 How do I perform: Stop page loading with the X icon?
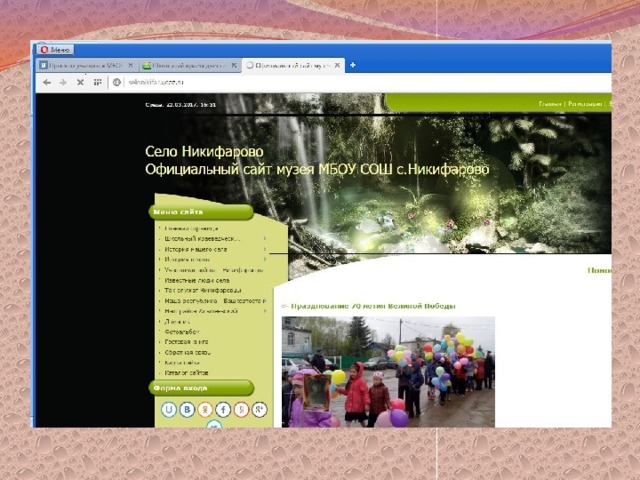point(81,82)
